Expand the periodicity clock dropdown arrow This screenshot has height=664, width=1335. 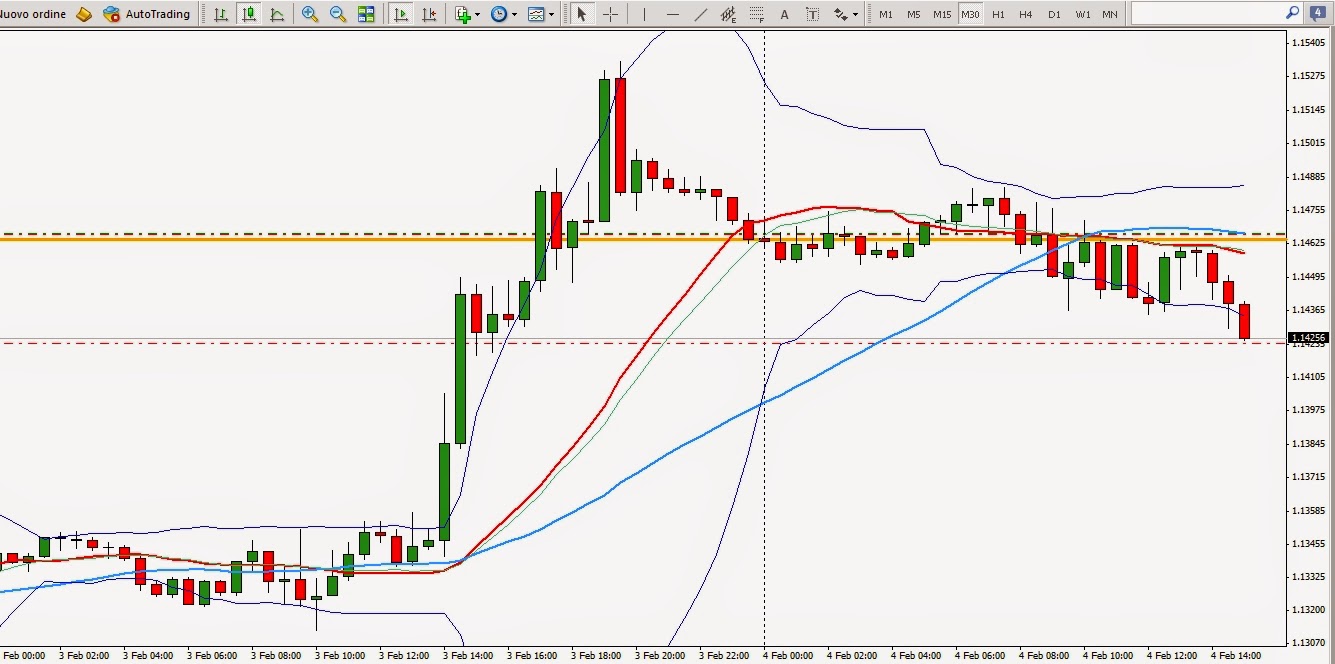point(514,15)
